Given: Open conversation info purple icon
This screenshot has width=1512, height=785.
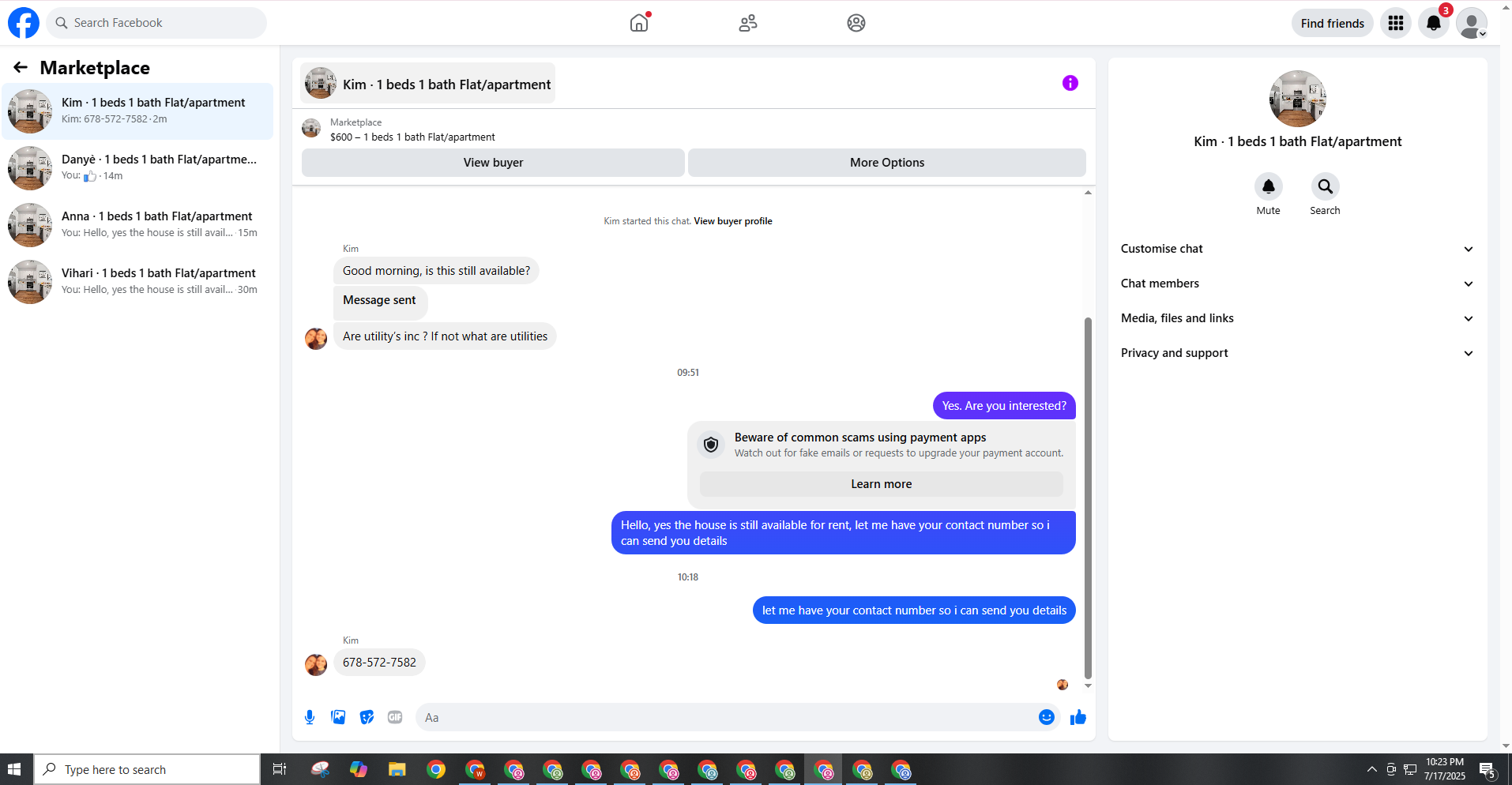Looking at the screenshot, I should [x=1070, y=83].
